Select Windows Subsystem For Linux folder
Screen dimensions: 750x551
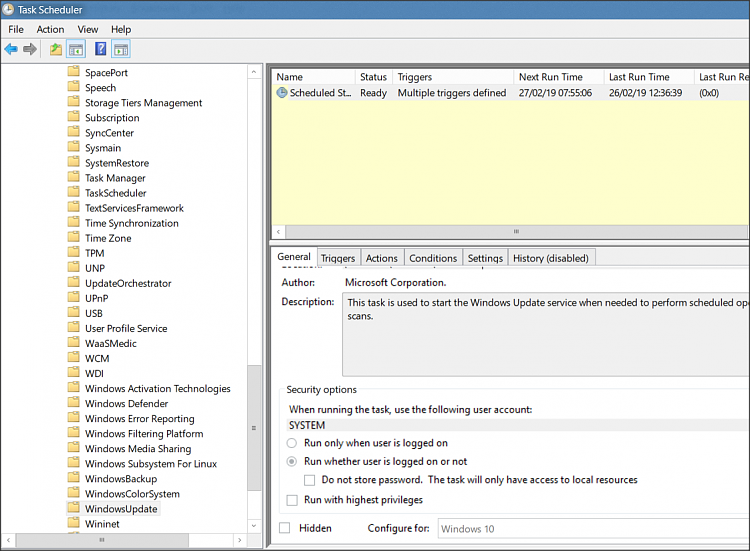click(x=151, y=463)
